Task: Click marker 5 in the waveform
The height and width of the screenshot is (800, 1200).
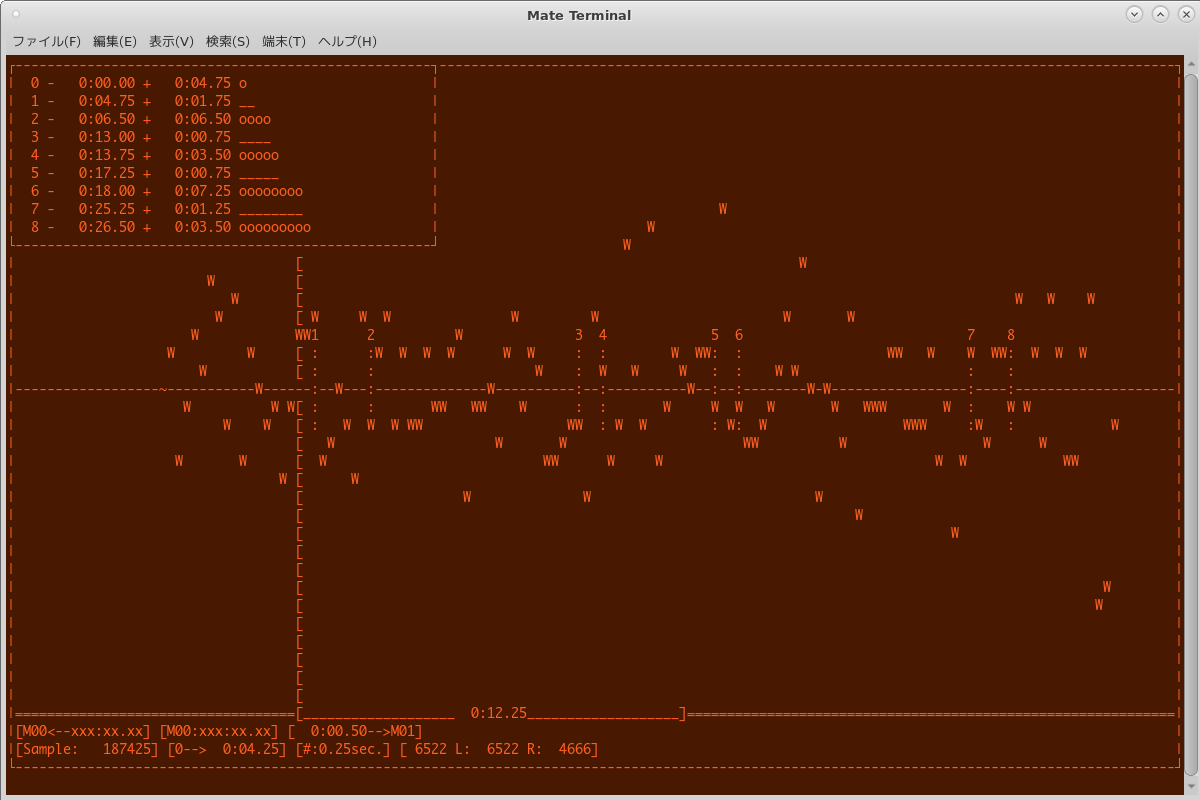Action: point(715,335)
